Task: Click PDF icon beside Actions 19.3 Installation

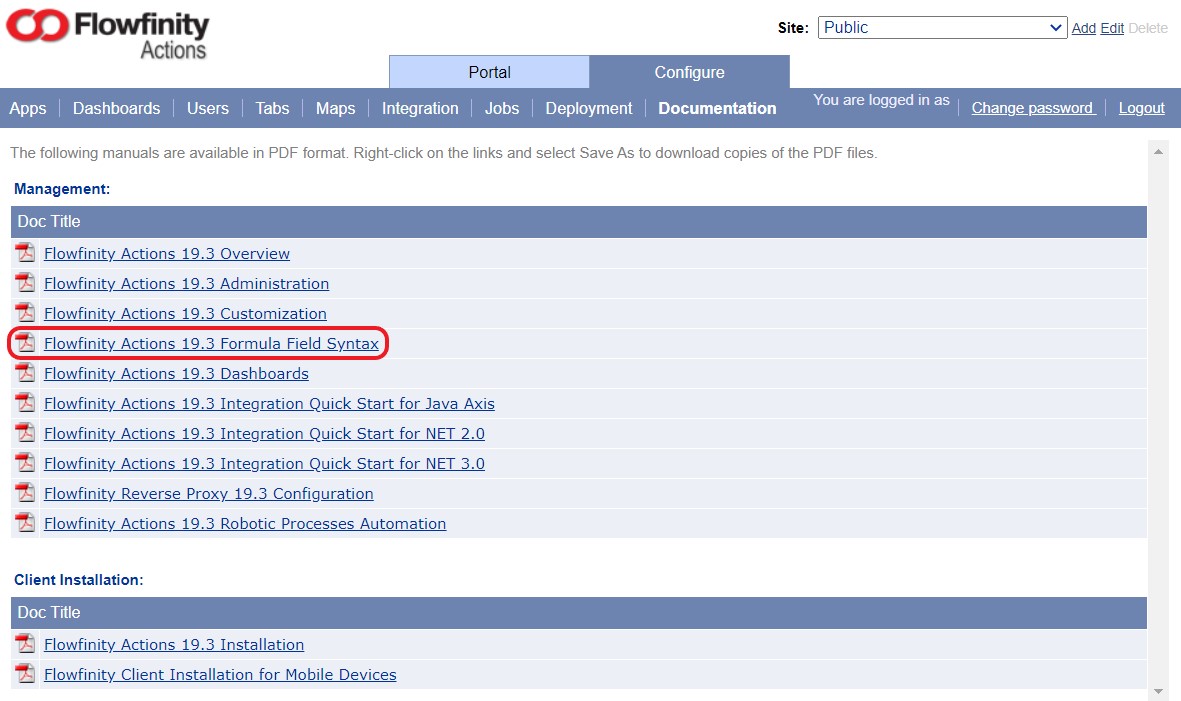Action: click(25, 645)
